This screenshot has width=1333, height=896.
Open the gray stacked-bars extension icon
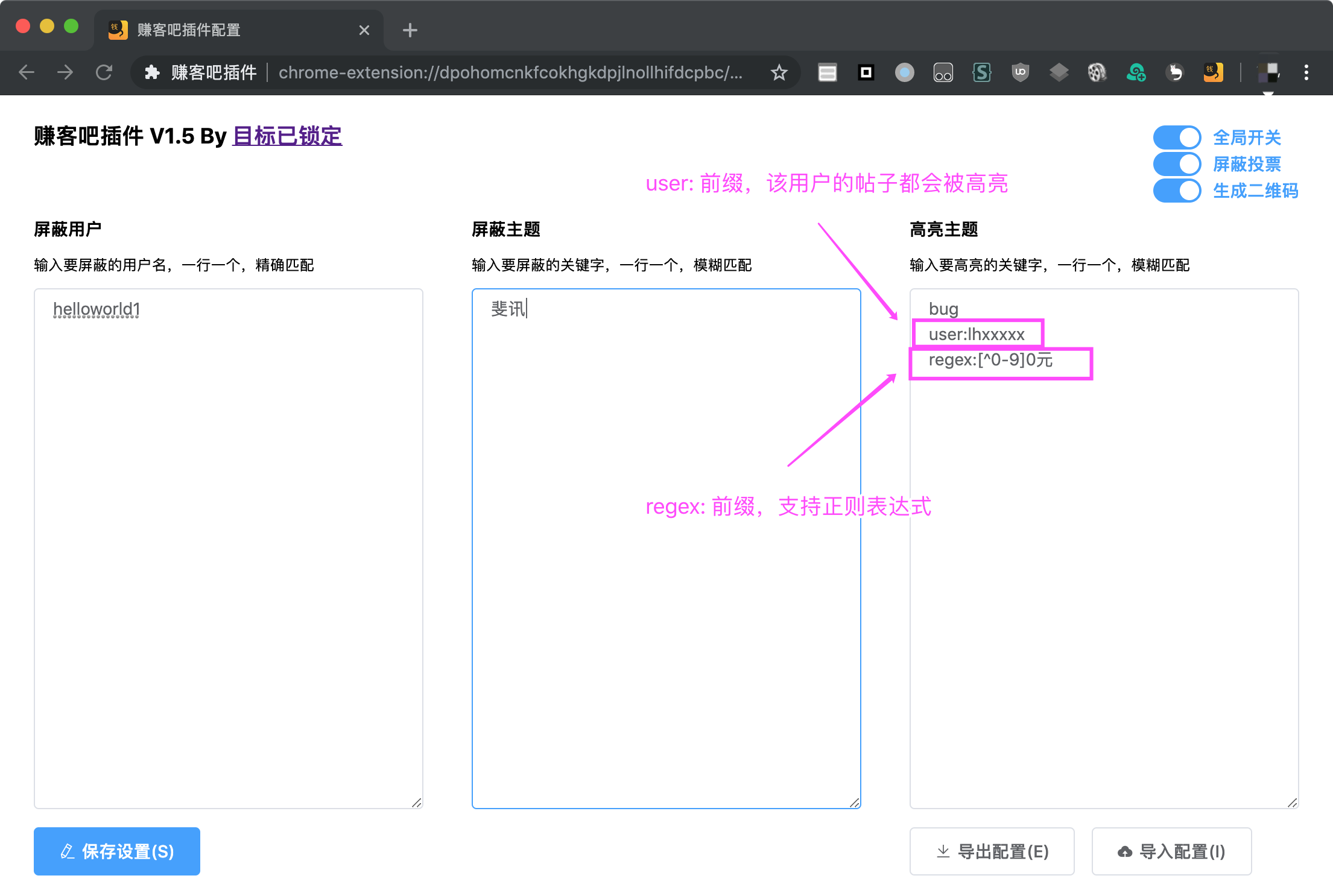click(x=827, y=72)
